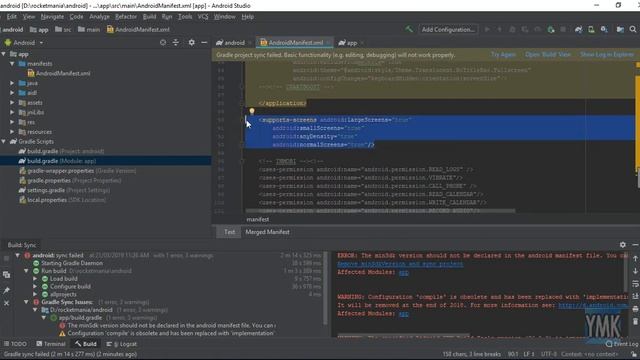Click the 'manifest' breadcrumb below editor
This screenshot has width=640, height=360.
tap(258, 220)
